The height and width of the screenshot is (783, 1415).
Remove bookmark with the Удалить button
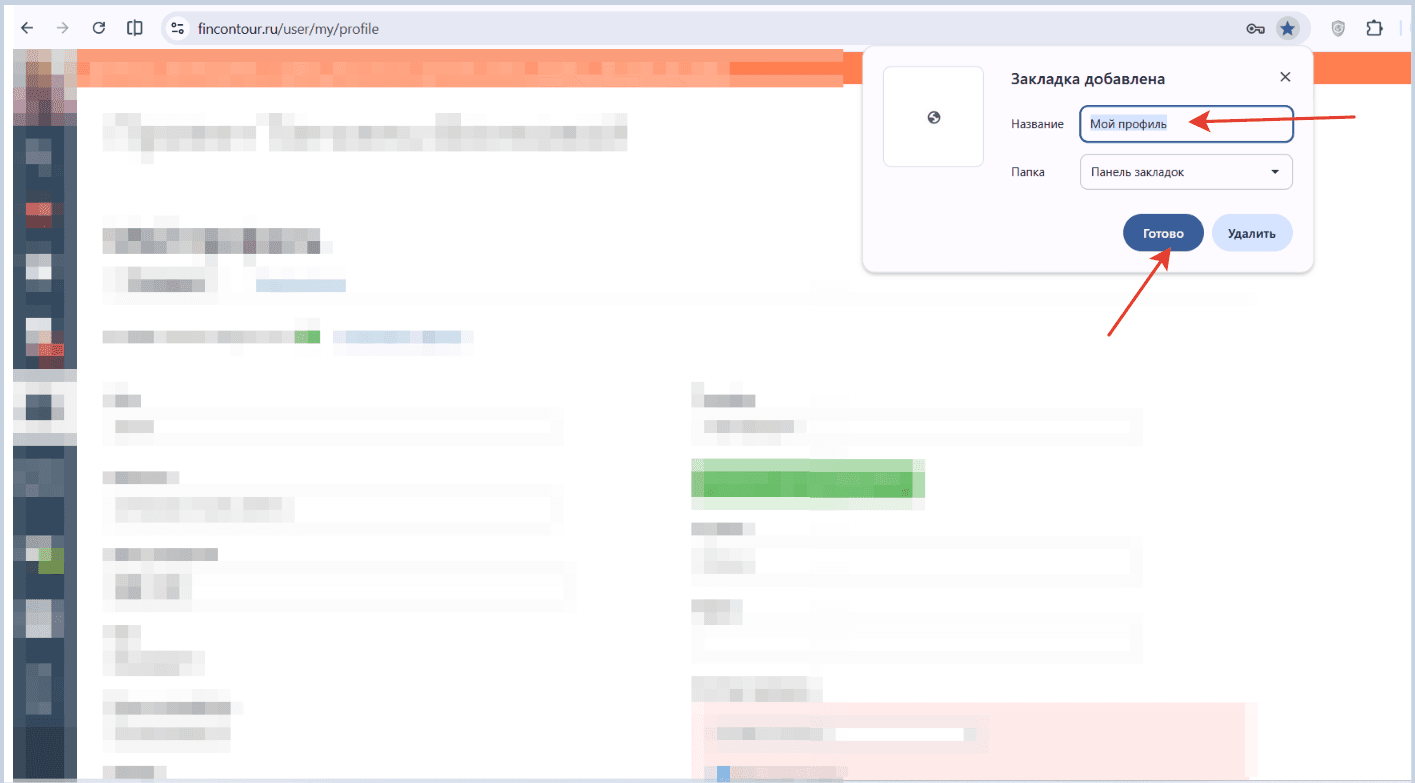(x=1252, y=233)
